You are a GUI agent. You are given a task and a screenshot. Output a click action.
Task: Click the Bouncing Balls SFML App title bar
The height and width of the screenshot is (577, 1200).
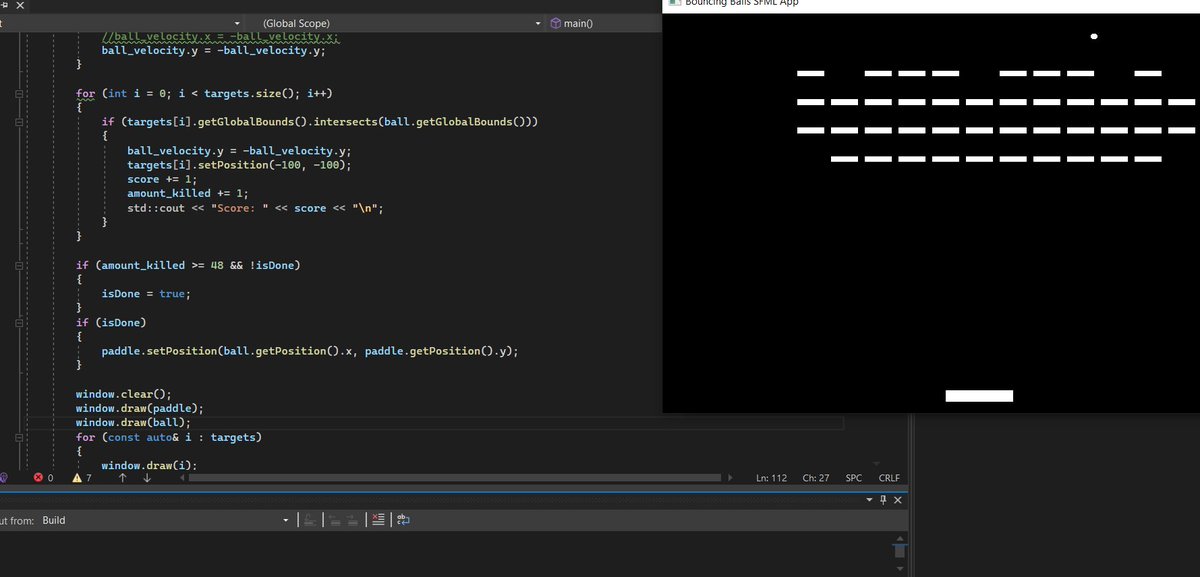[x=931, y=4]
